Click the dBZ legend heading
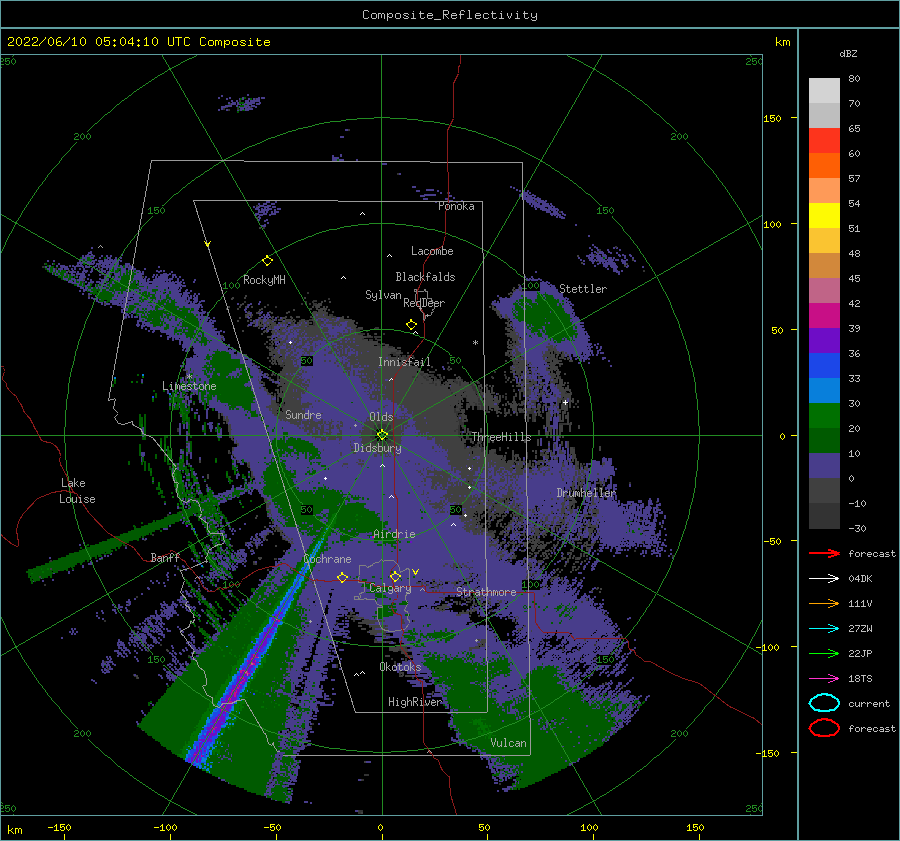The height and width of the screenshot is (841, 900). 848,53
